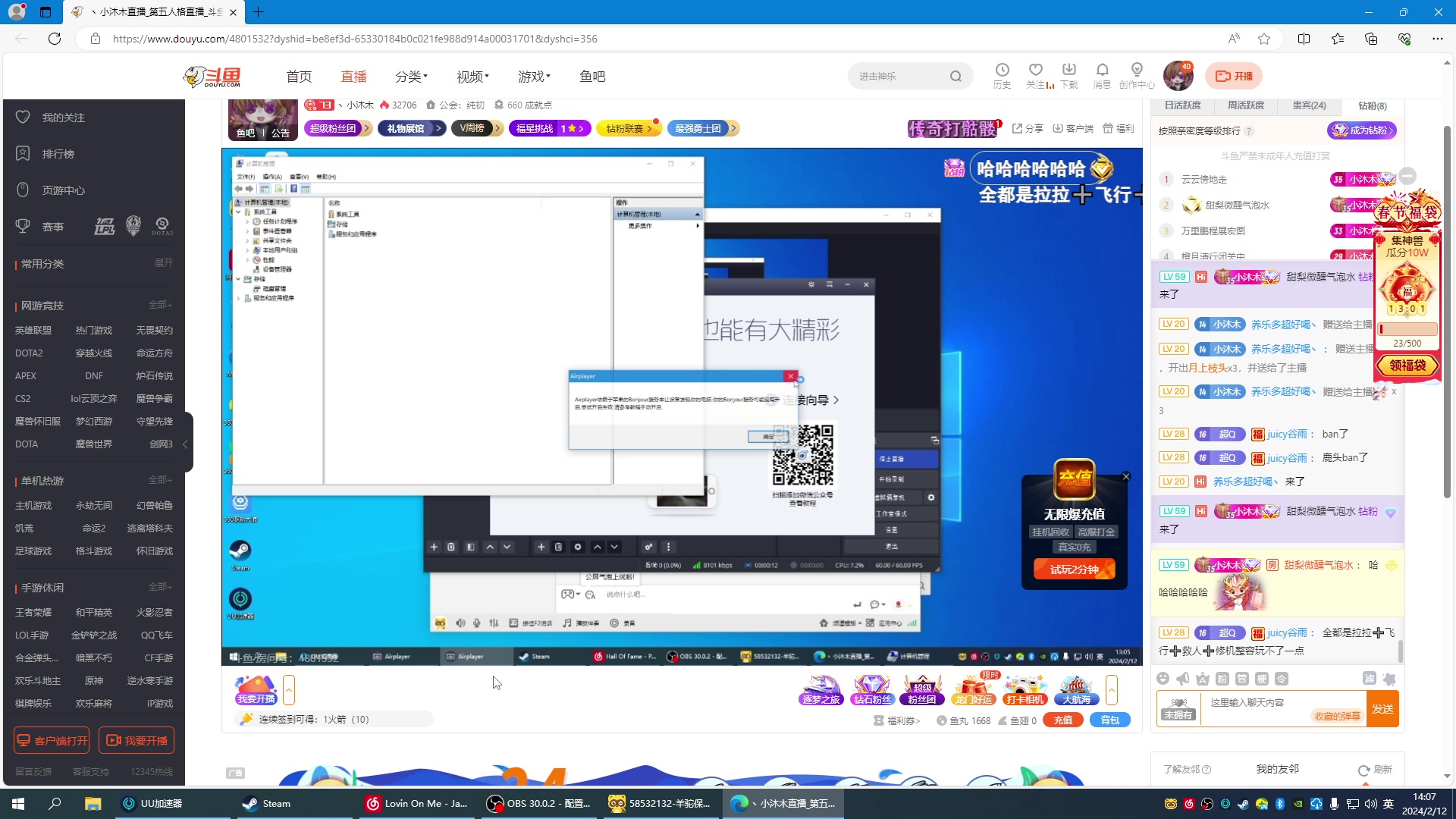Expand 常用分类 with 展开
Image resolution: width=1456 pixels, height=819 pixels.
point(164,263)
